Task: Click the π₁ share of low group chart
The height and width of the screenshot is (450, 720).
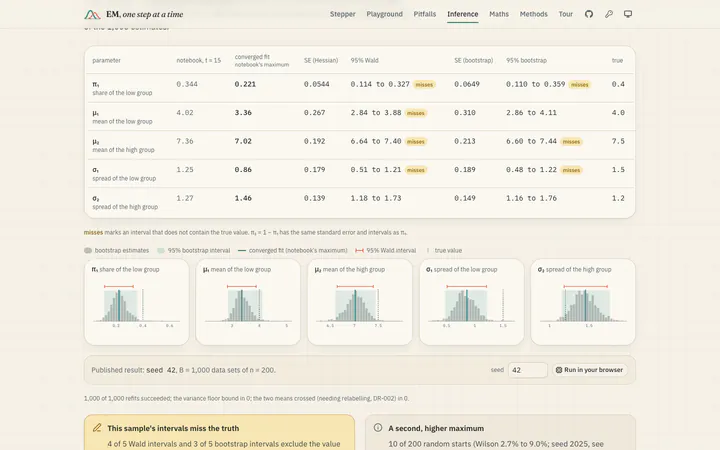Action: pyautogui.click(x=136, y=302)
